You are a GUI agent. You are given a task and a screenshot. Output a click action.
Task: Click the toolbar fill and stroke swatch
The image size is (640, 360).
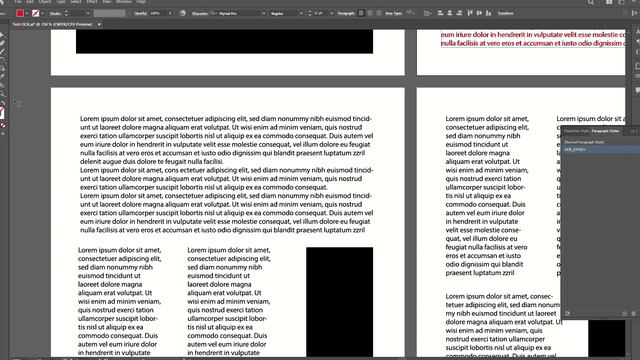coord(2,113)
